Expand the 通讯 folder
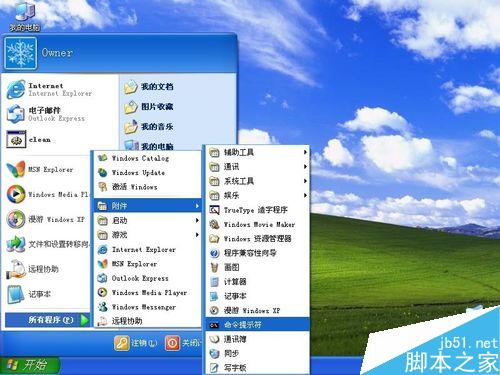This screenshot has width=500, height=375. [x=258, y=167]
